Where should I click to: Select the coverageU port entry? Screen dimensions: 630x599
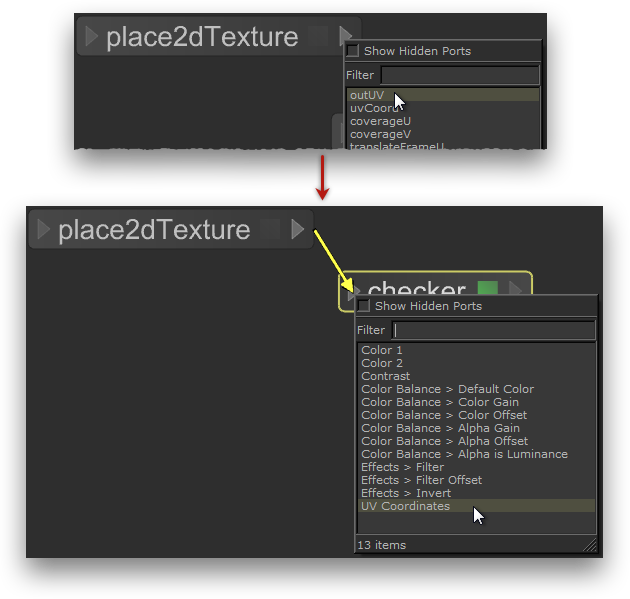pos(380,121)
